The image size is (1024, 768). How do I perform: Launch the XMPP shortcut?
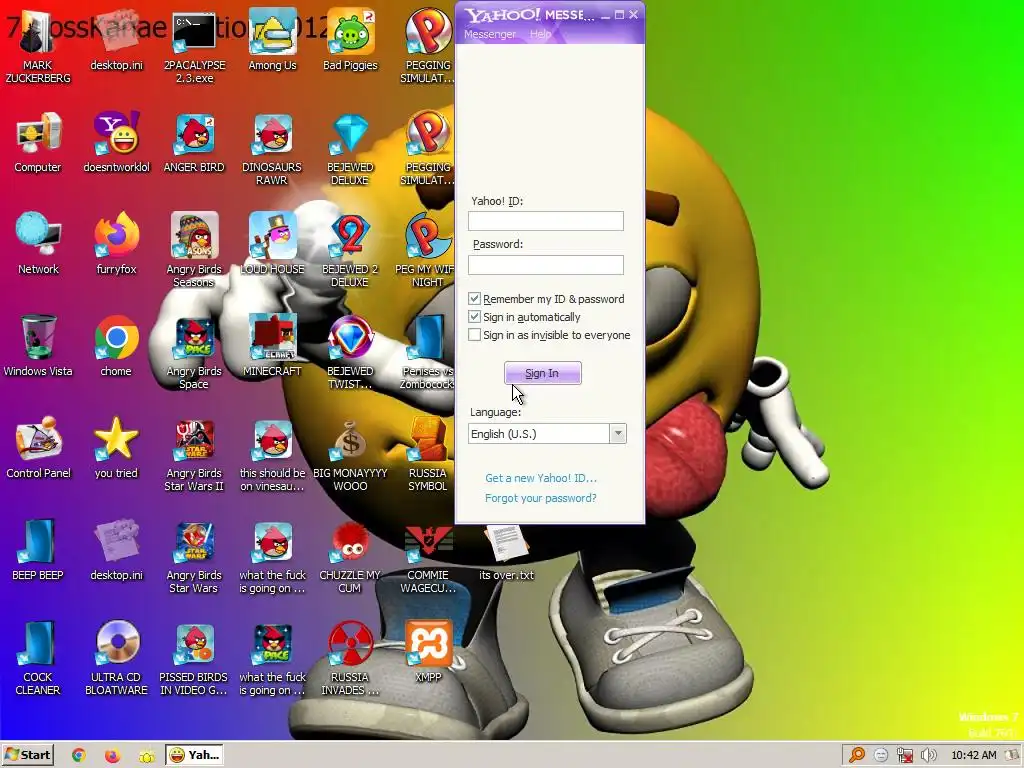coord(428,652)
